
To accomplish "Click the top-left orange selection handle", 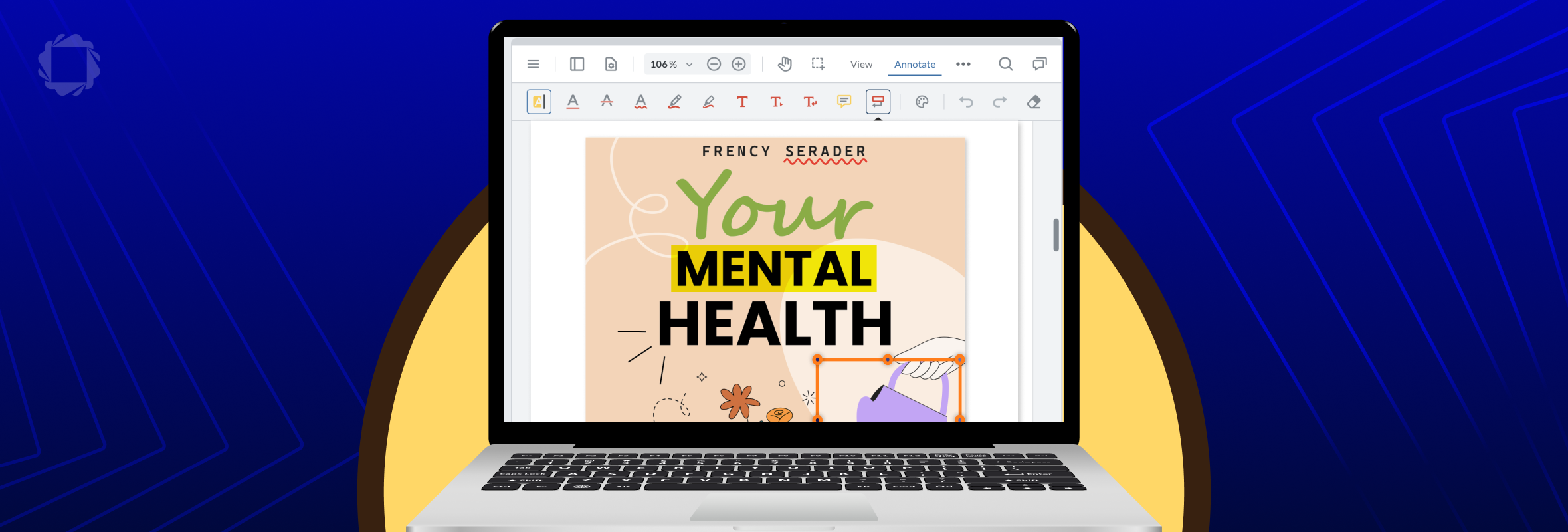I will pyautogui.click(x=818, y=360).
